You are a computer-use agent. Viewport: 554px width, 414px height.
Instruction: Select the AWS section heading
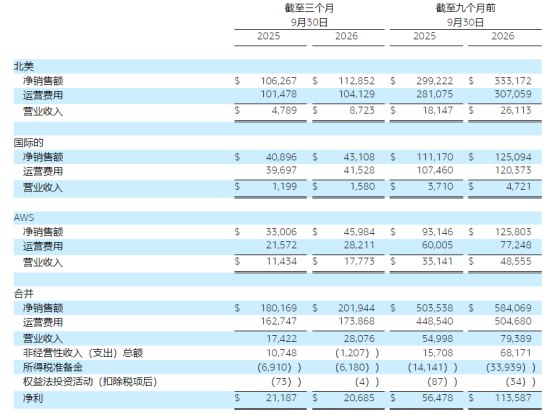tap(24, 218)
